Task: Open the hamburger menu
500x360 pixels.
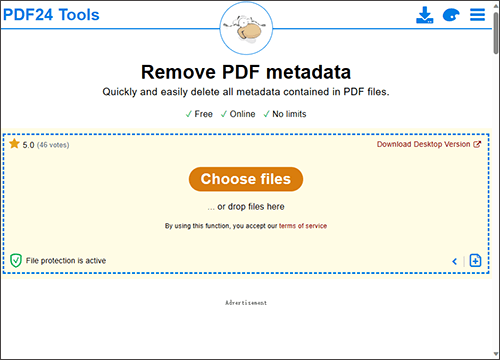Action: 477,15
